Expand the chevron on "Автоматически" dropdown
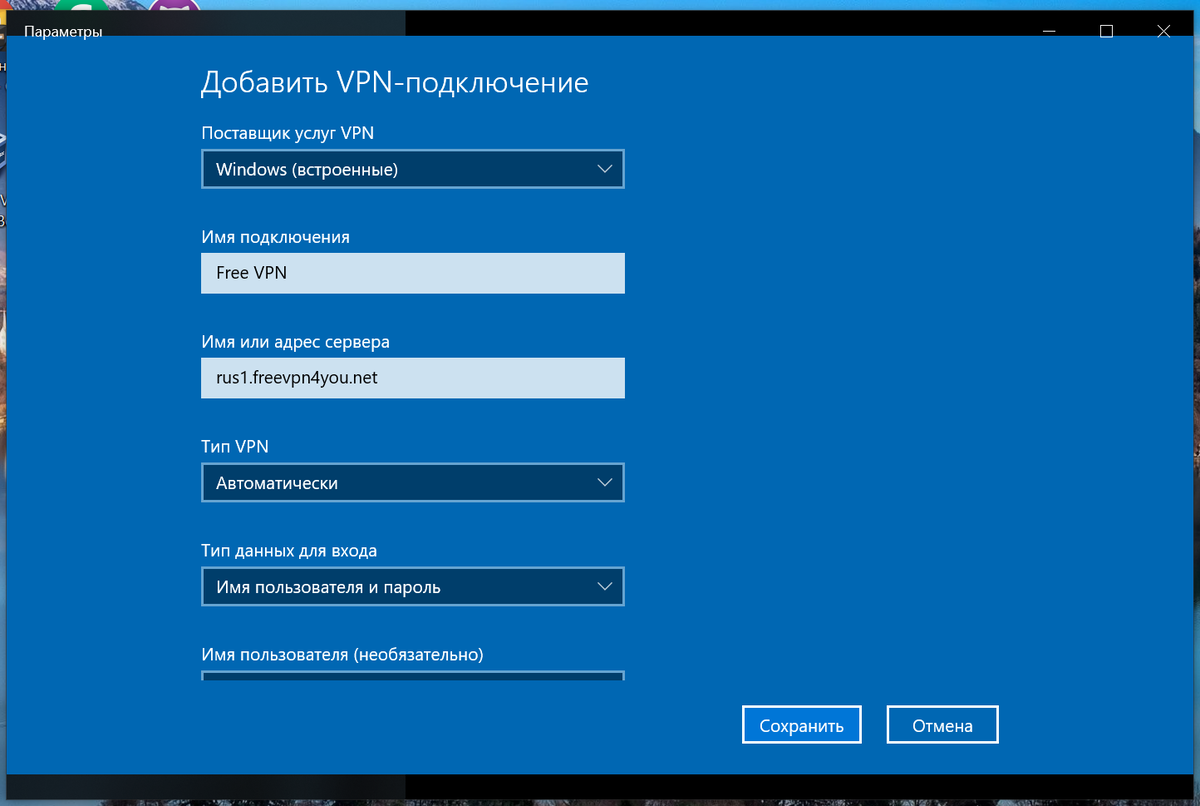This screenshot has height=806, width=1200. pos(605,482)
